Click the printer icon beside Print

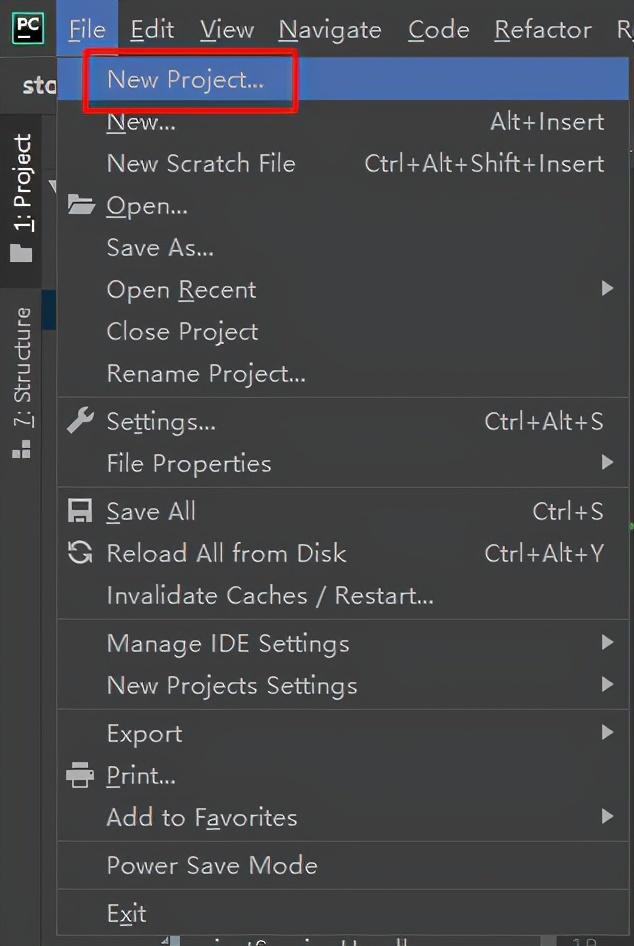coord(80,775)
